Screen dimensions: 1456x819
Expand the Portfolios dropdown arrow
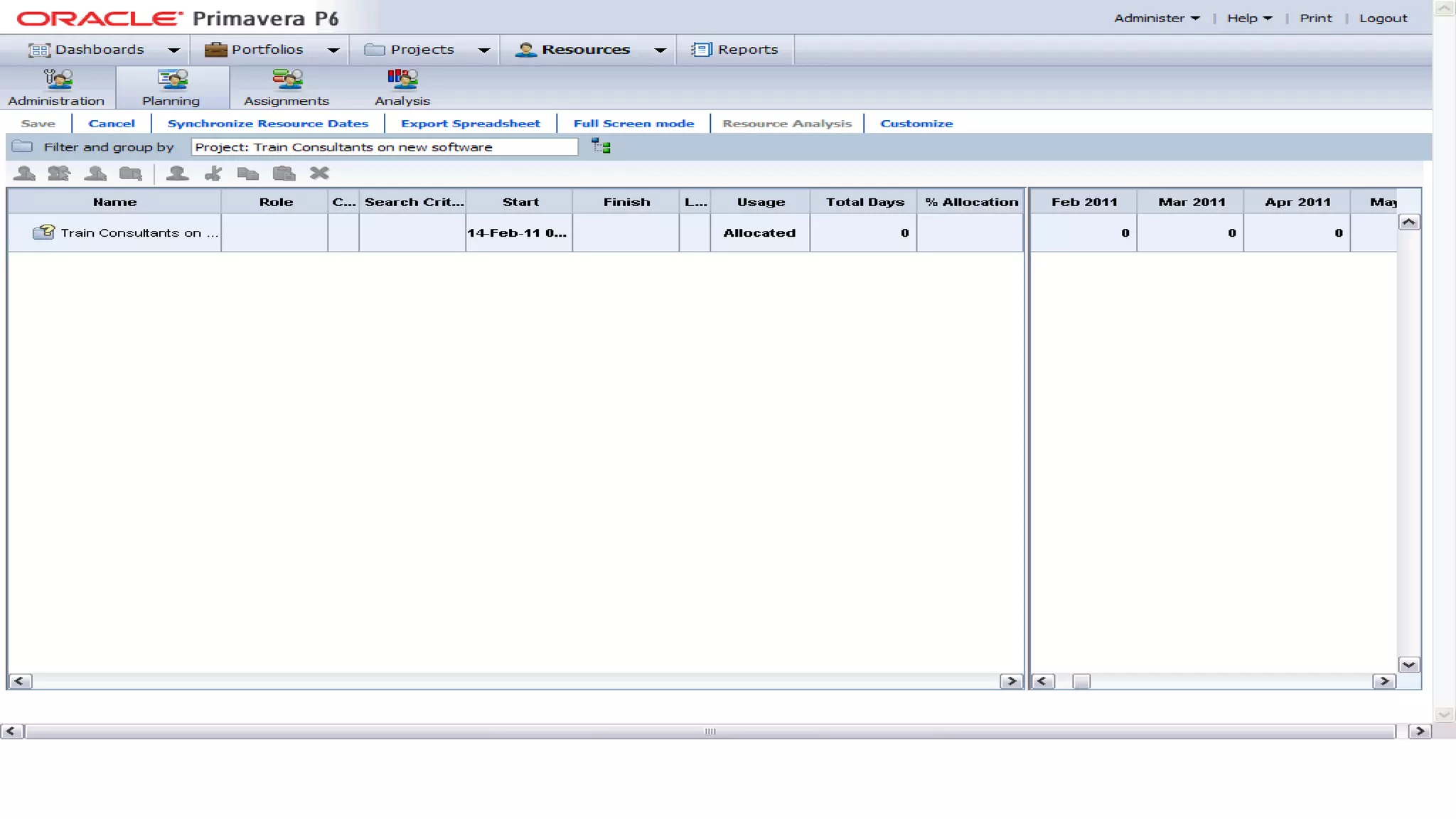click(333, 50)
